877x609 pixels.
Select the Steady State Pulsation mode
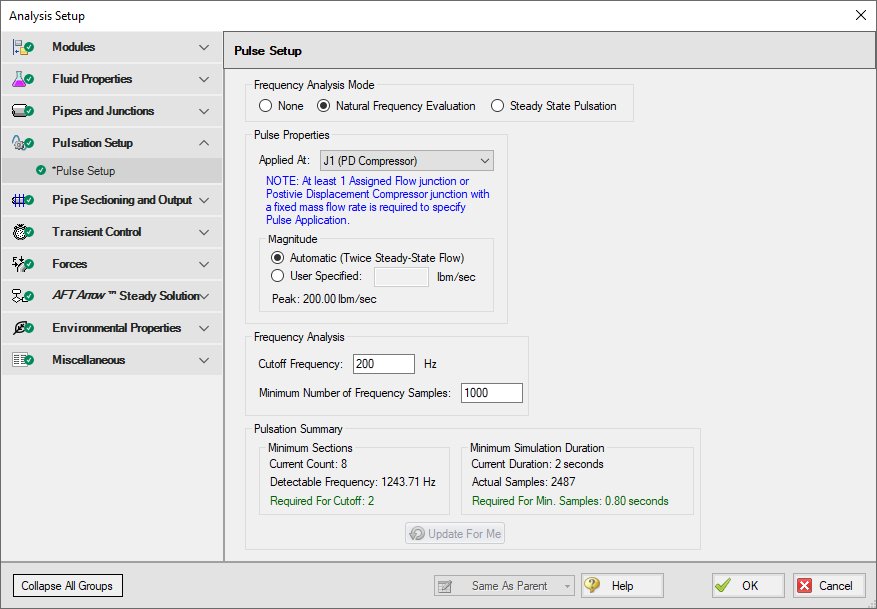[x=497, y=105]
